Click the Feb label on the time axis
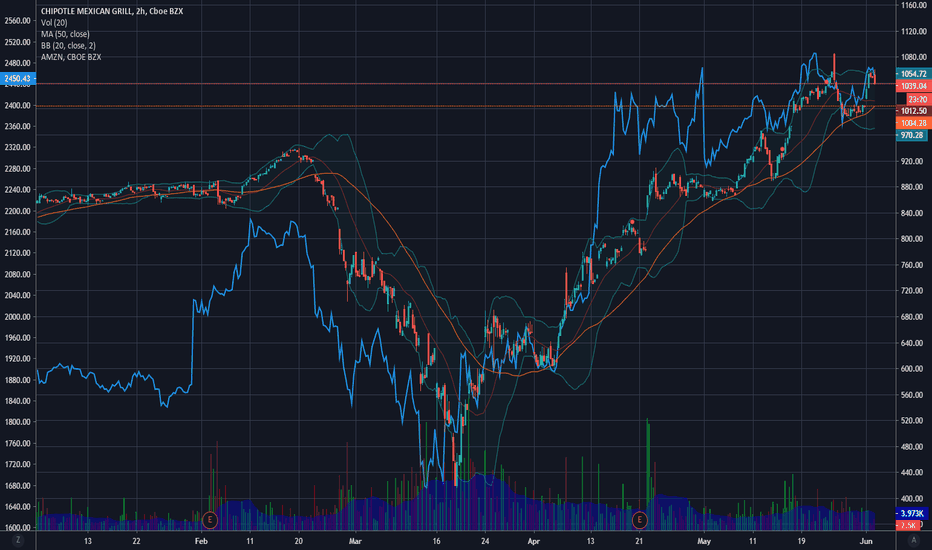This screenshot has width=932, height=550. (201, 541)
